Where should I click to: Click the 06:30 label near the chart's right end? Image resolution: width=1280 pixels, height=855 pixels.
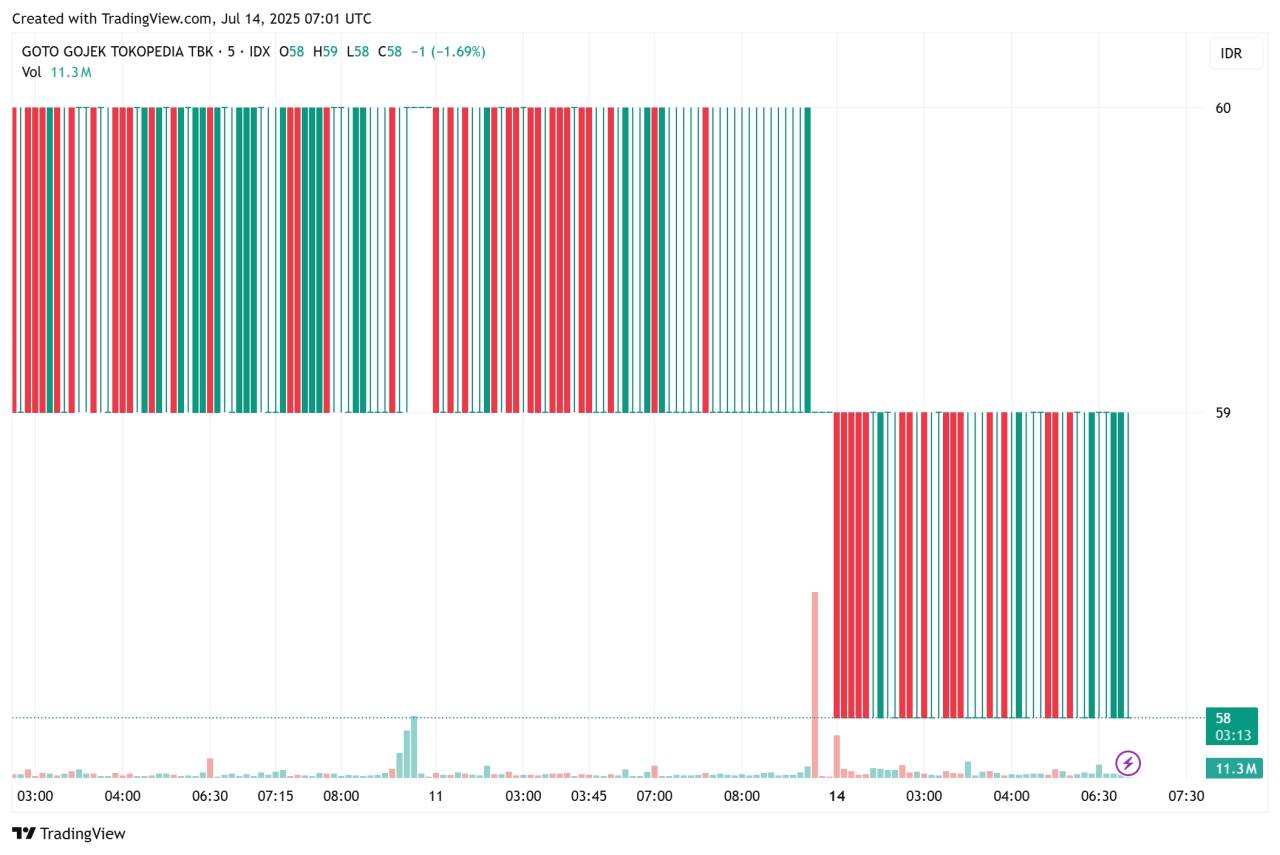(1099, 796)
